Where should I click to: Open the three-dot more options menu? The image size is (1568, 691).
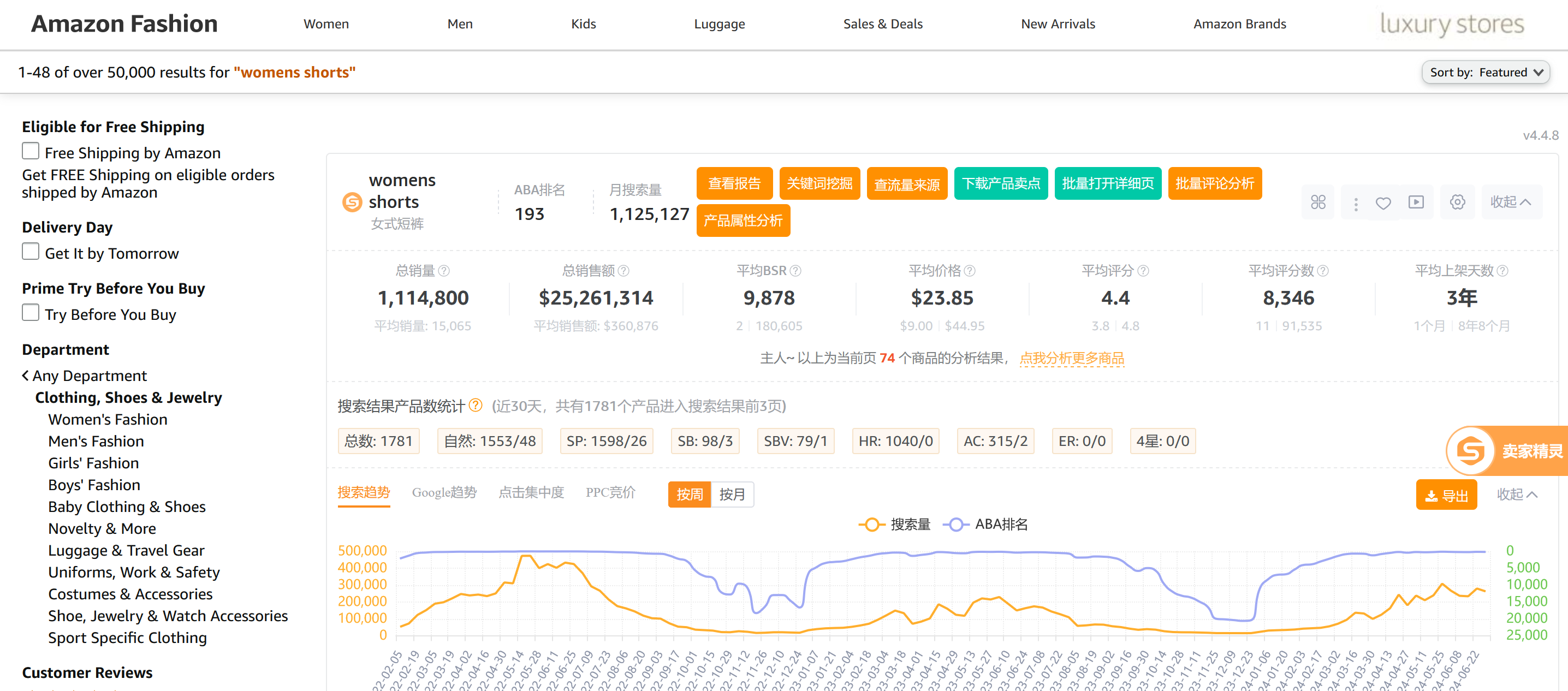[1356, 204]
